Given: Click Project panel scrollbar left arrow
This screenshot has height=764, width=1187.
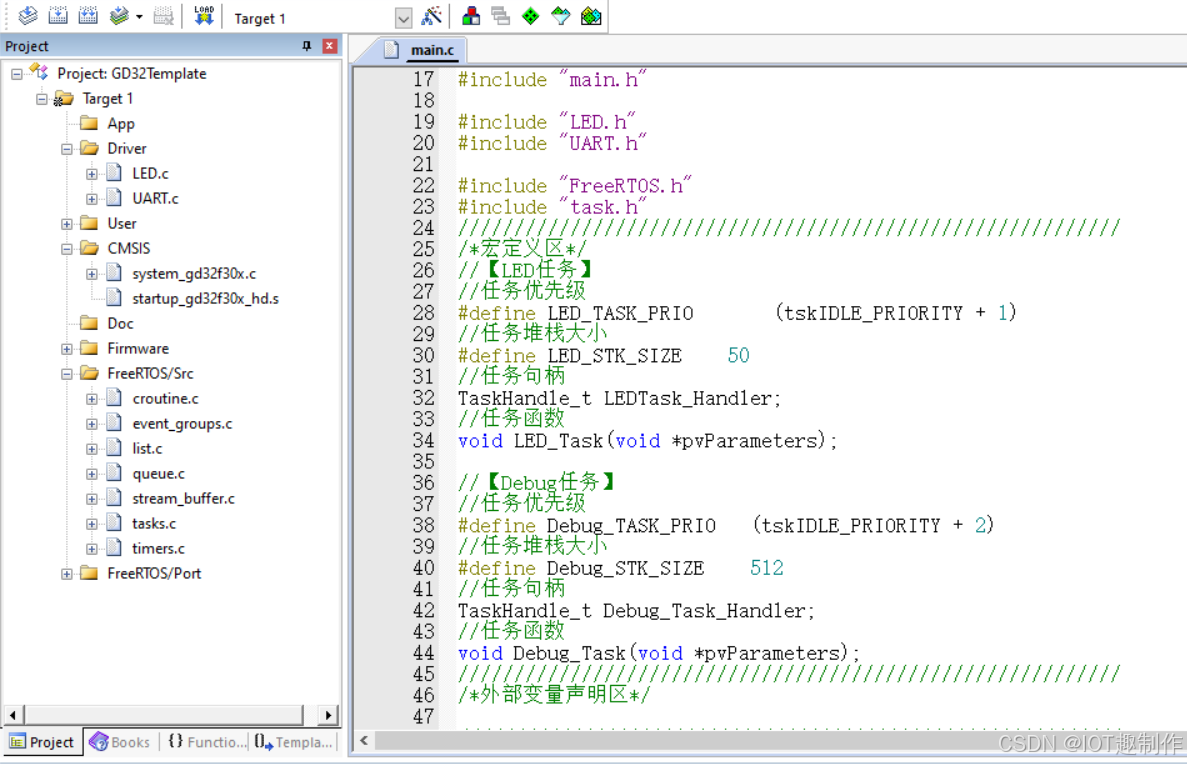Looking at the screenshot, I should tap(12, 715).
